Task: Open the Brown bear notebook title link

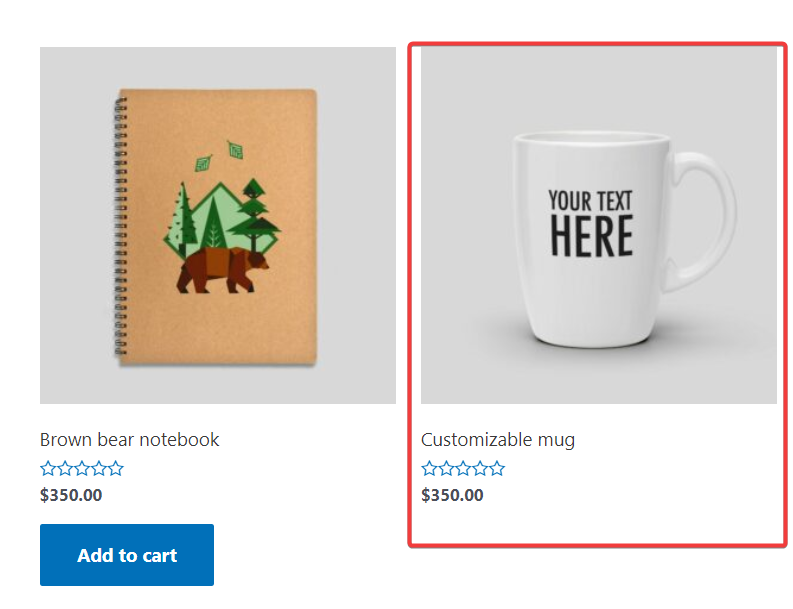Action: pos(129,439)
